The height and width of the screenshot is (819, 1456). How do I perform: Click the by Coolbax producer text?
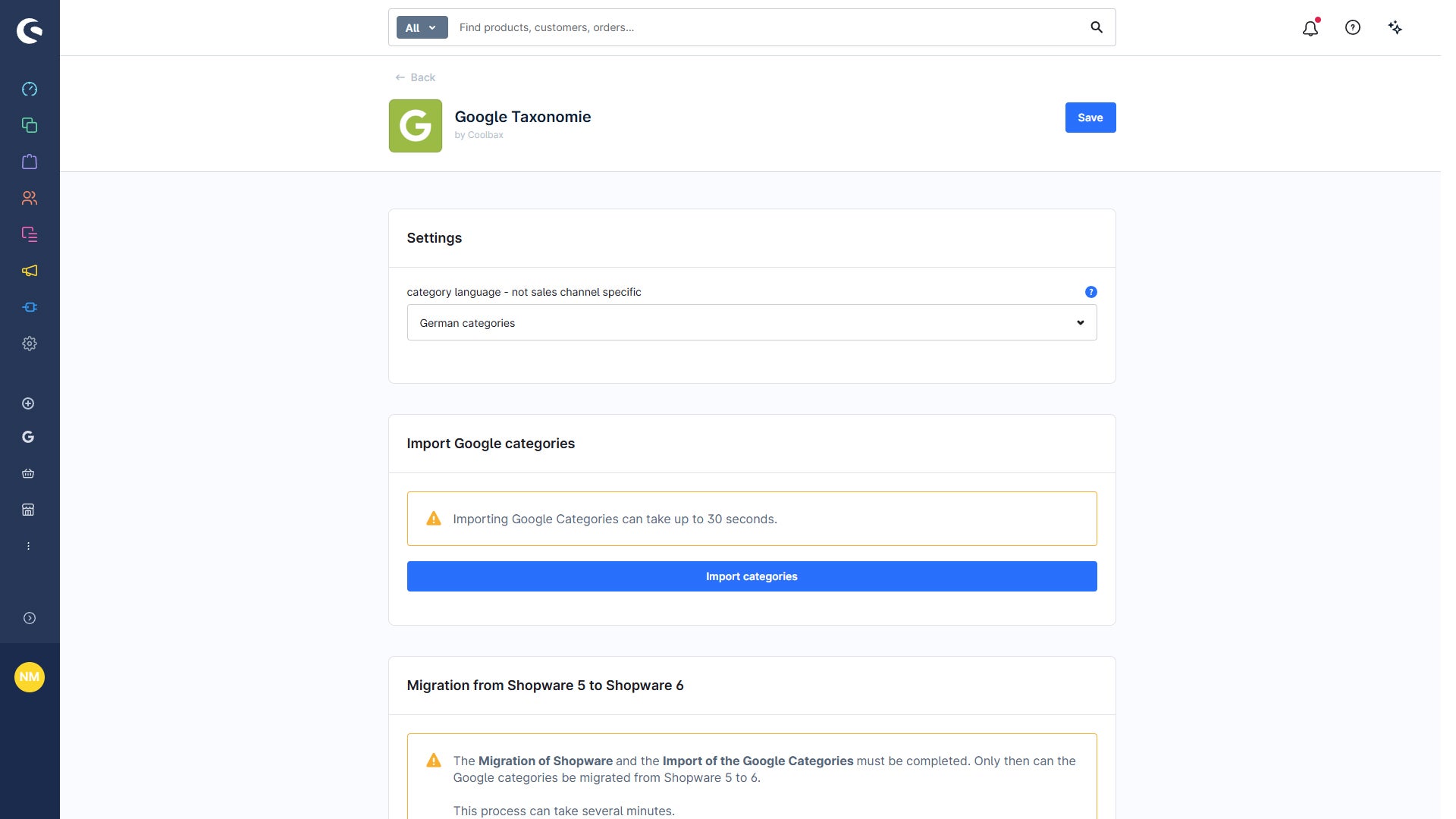tap(479, 135)
